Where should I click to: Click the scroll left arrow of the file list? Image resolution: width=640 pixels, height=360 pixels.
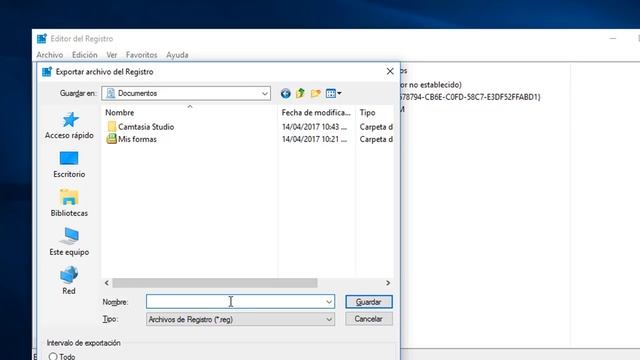coord(107,283)
